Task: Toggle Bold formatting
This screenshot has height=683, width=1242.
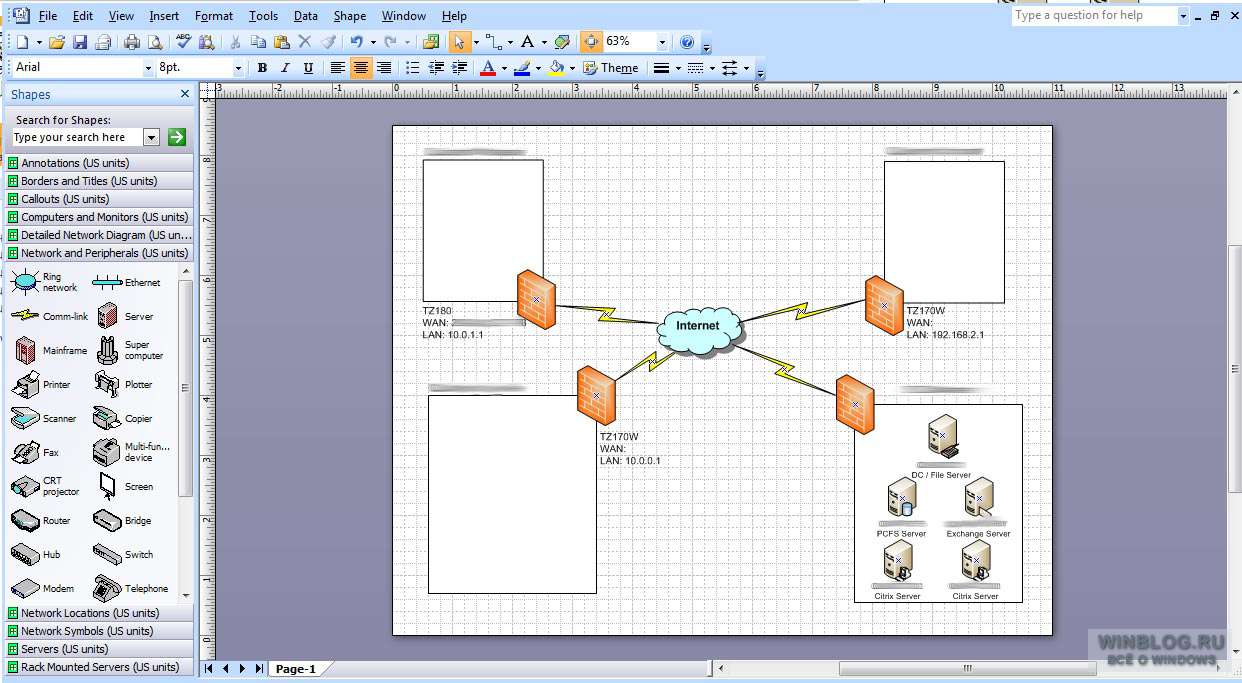Action: pos(262,68)
